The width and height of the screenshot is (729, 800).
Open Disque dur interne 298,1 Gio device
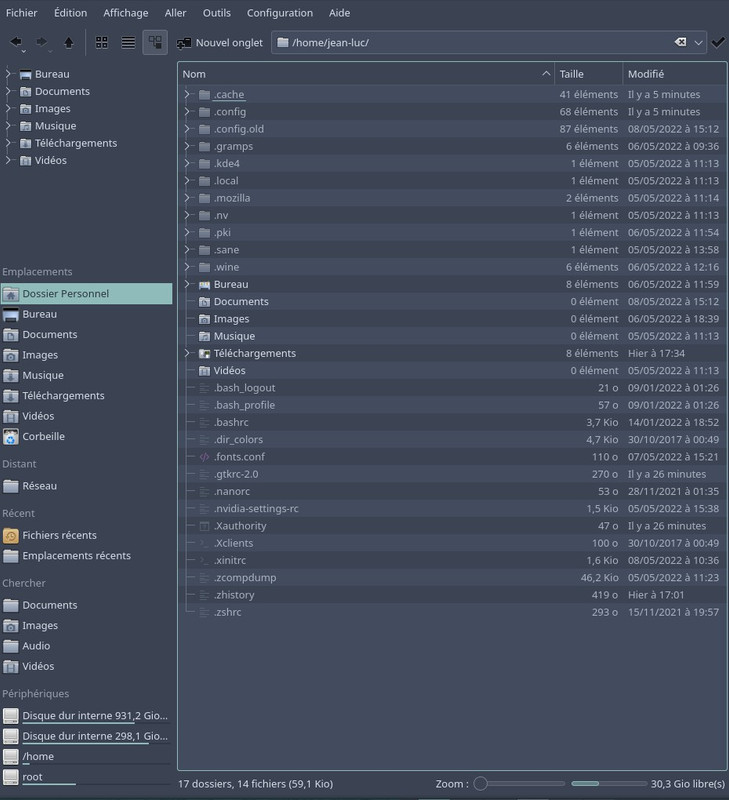coord(86,736)
